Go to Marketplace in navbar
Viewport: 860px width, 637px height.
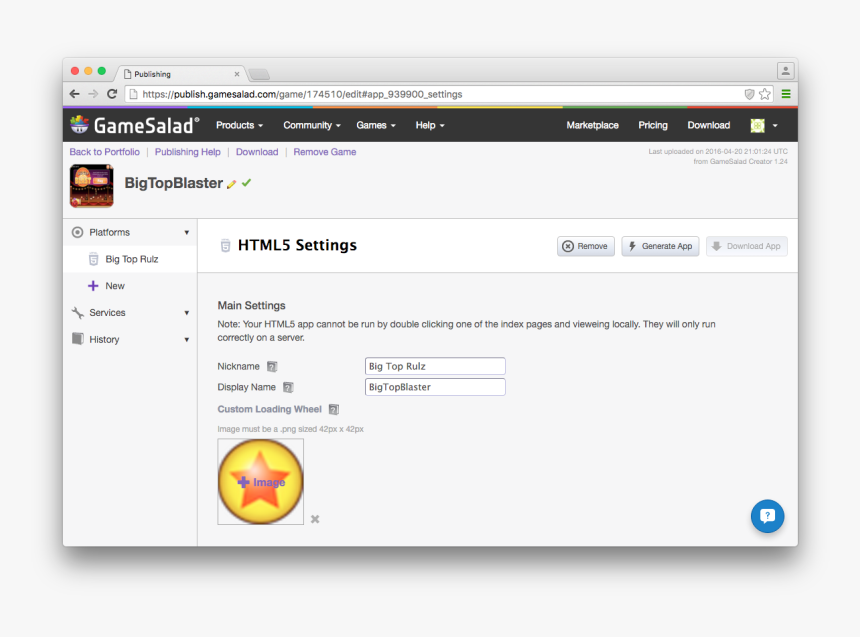(x=592, y=126)
